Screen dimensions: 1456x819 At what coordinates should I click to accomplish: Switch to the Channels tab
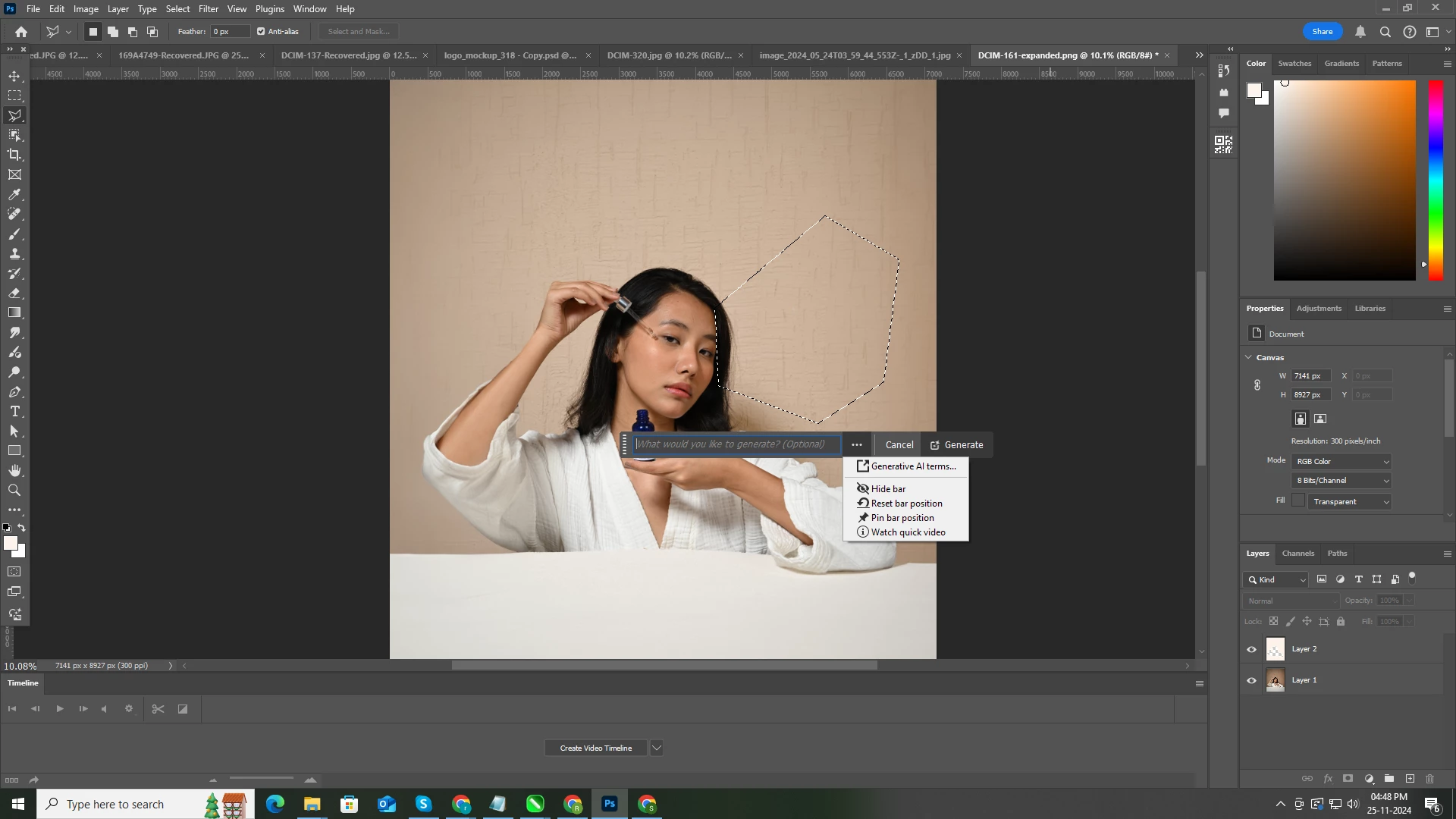point(1298,554)
